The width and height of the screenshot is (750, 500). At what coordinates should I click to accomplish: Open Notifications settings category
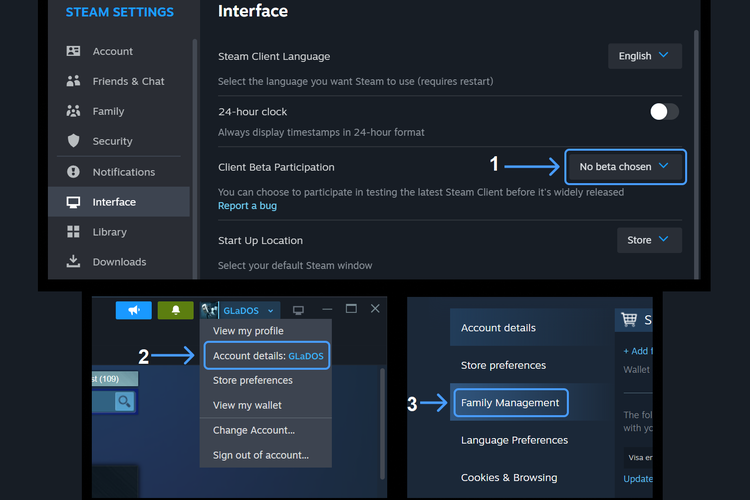tap(119, 172)
